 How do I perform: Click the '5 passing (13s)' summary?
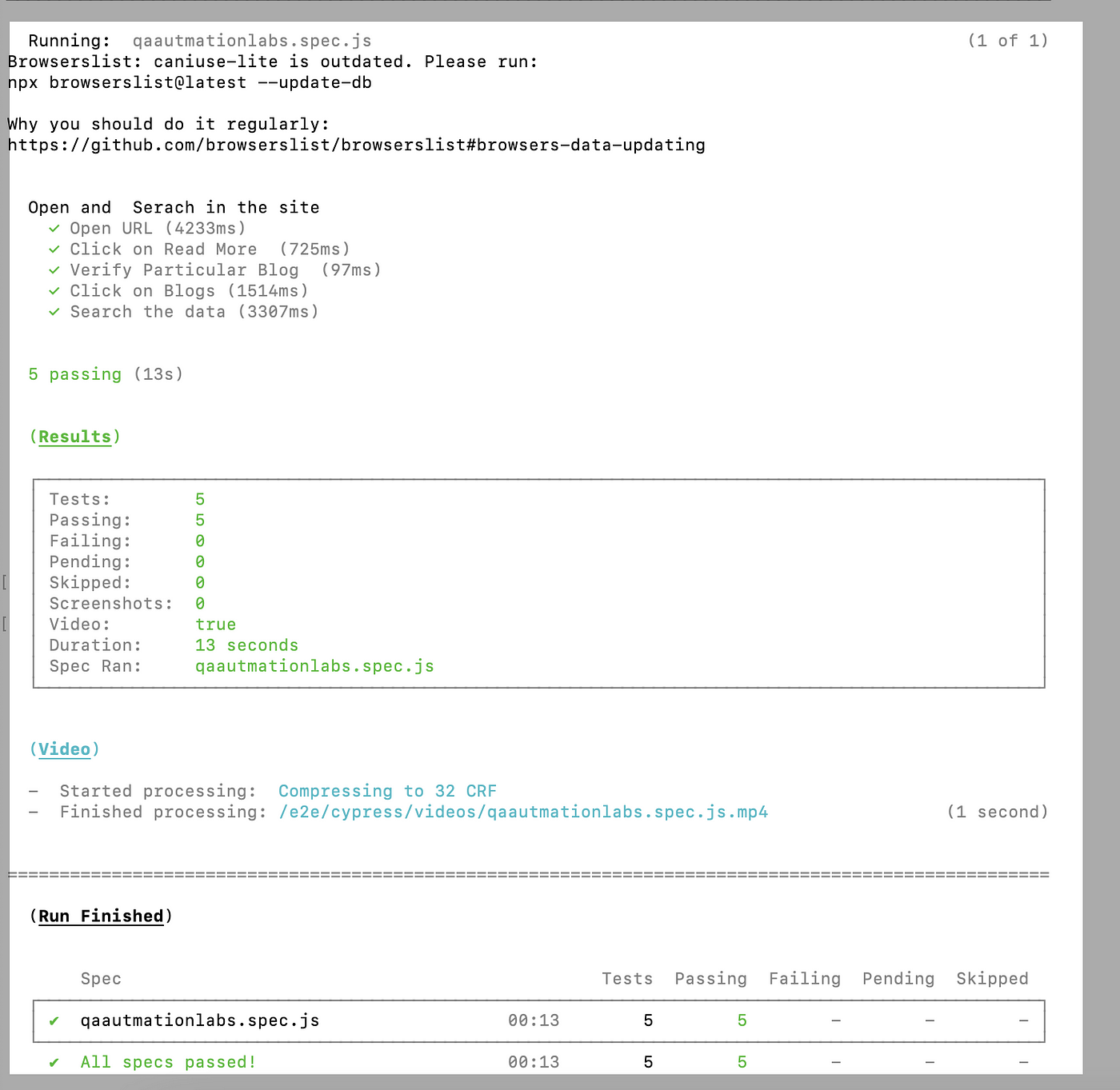(106, 374)
